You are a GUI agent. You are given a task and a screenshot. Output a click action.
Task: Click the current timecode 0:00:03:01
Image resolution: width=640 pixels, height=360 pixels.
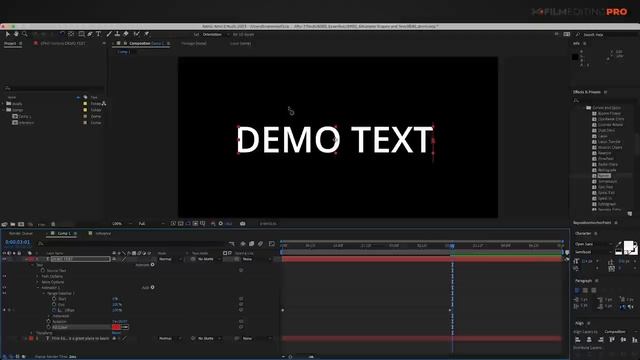pyautogui.click(x=18, y=242)
